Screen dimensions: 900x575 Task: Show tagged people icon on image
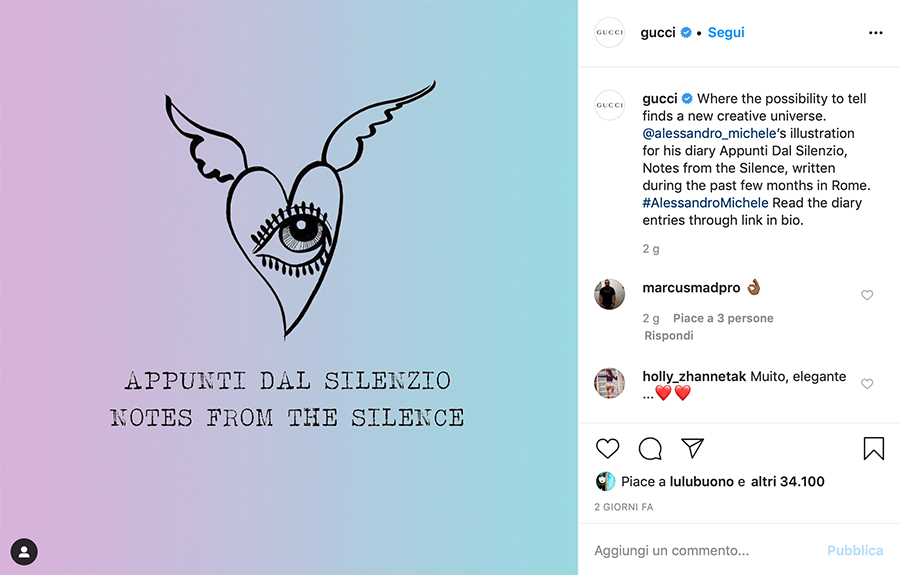pyautogui.click(x=24, y=551)
